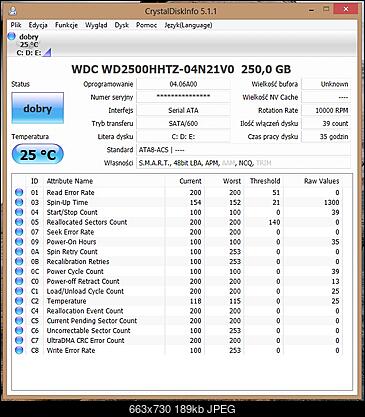Click the Threshold column header
365x417 pixels.
click(x=263, y=181)
